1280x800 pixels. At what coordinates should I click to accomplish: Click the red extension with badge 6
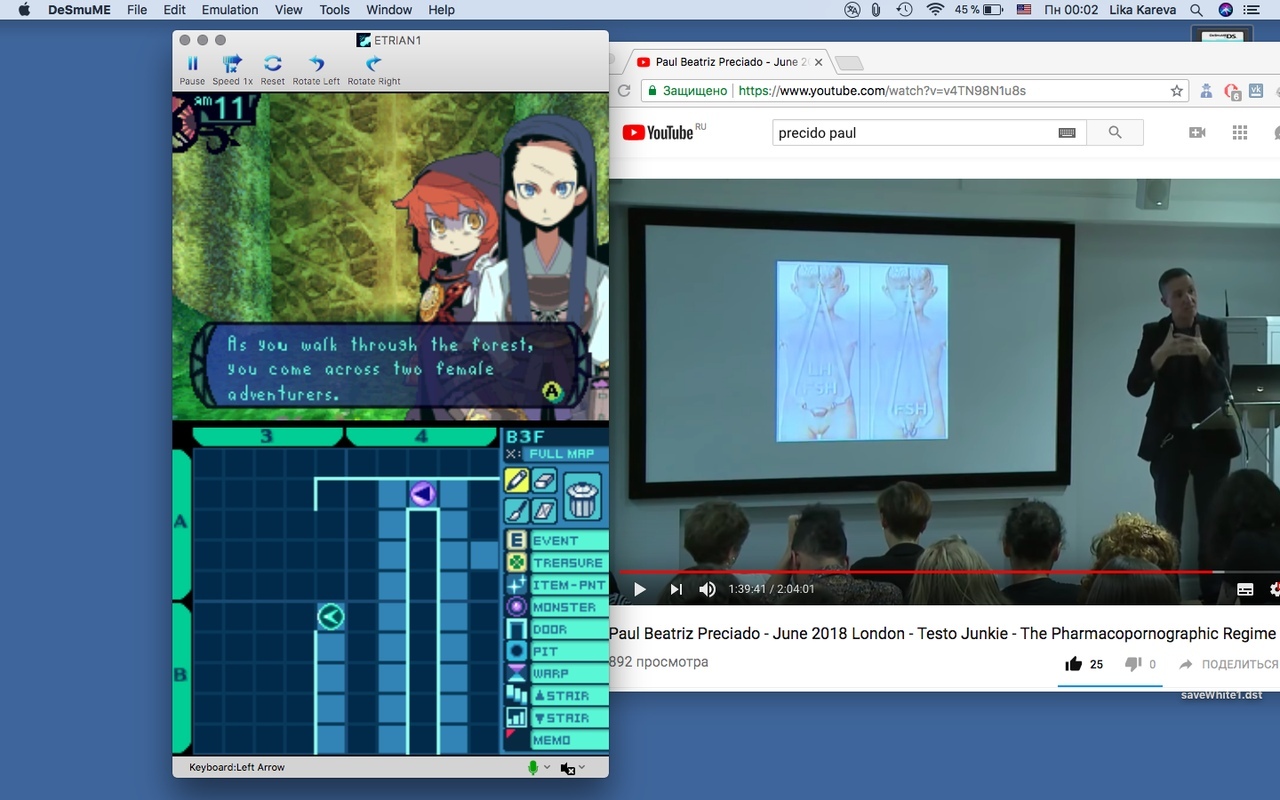tap(1232, 92)
